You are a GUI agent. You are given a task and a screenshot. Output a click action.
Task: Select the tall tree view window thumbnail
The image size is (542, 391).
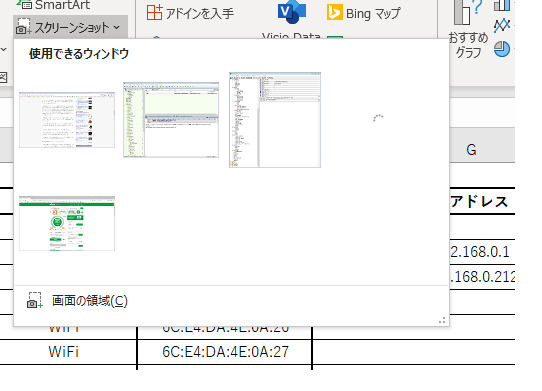275,120
